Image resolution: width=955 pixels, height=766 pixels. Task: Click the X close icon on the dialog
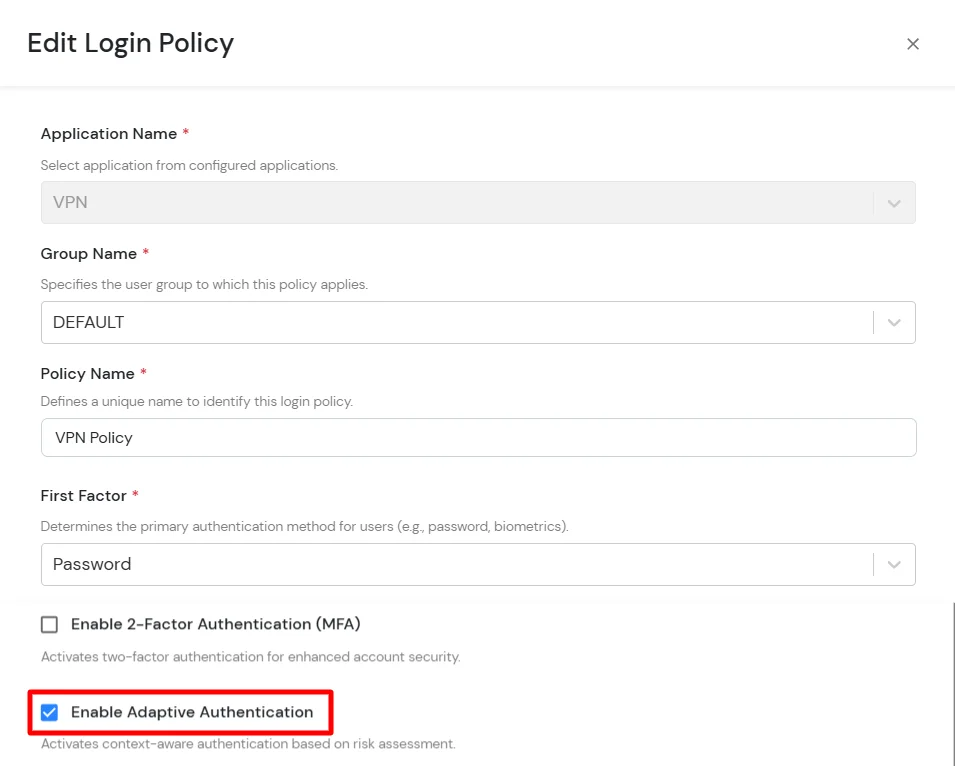tap(913, 43)
